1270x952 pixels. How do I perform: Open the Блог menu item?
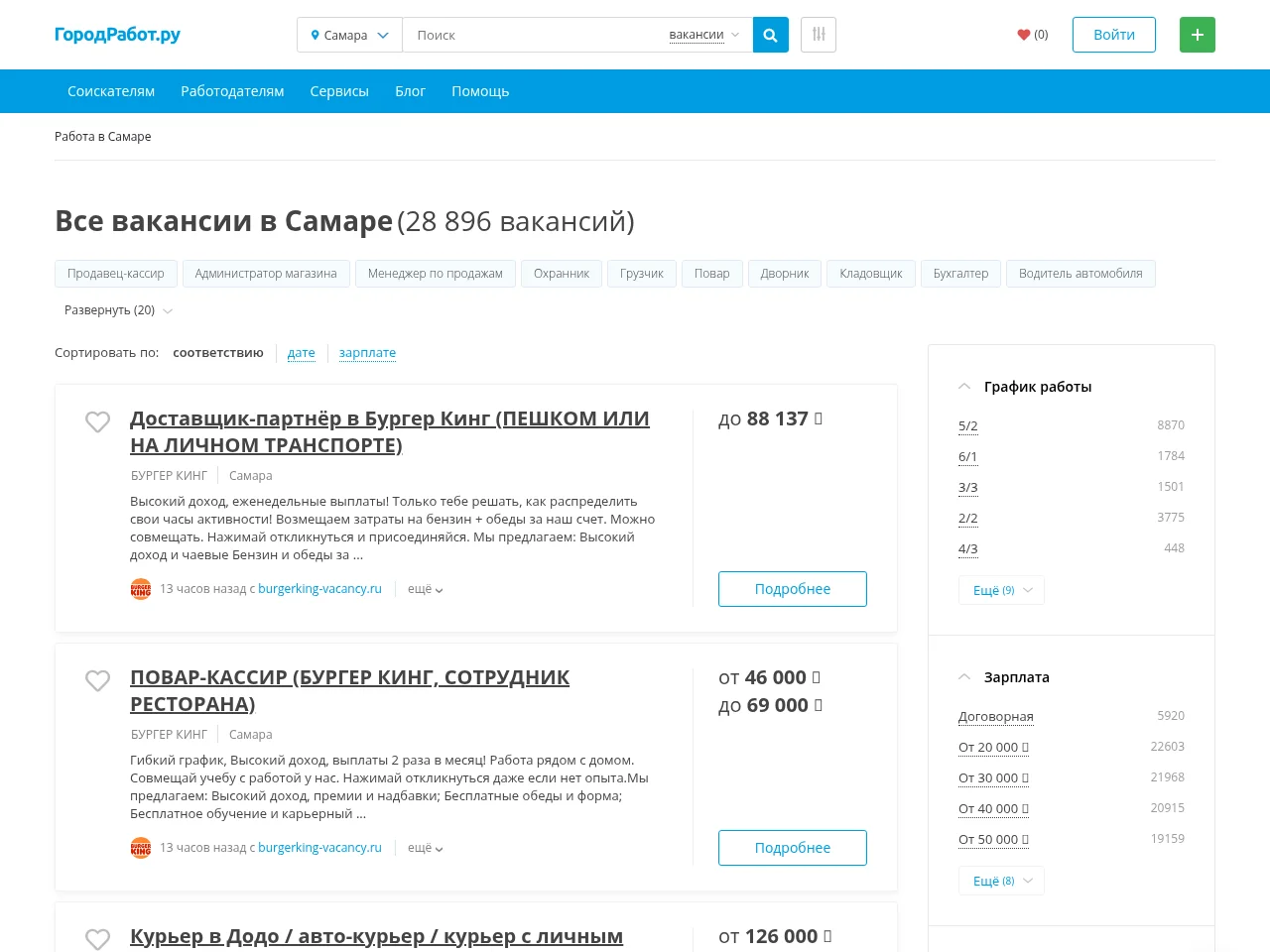click(410, 91)
